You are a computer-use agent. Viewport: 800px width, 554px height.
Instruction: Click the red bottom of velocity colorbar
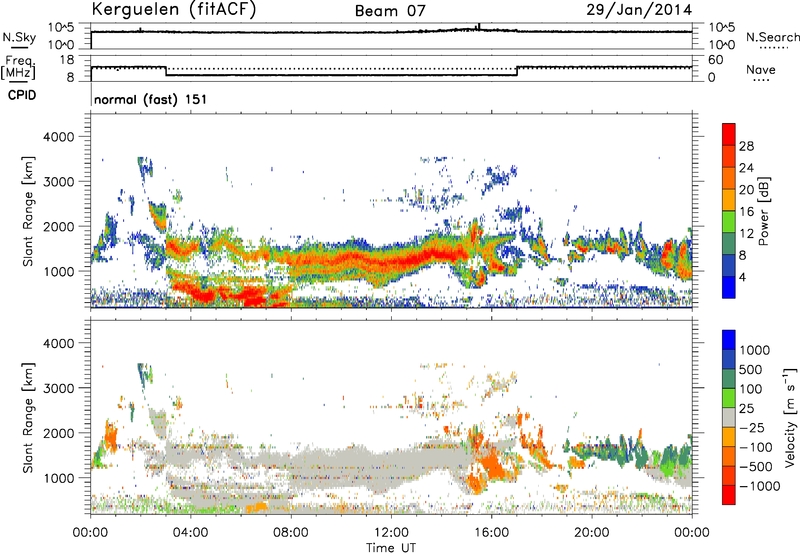pyautogui.click(x=729, y=495)
